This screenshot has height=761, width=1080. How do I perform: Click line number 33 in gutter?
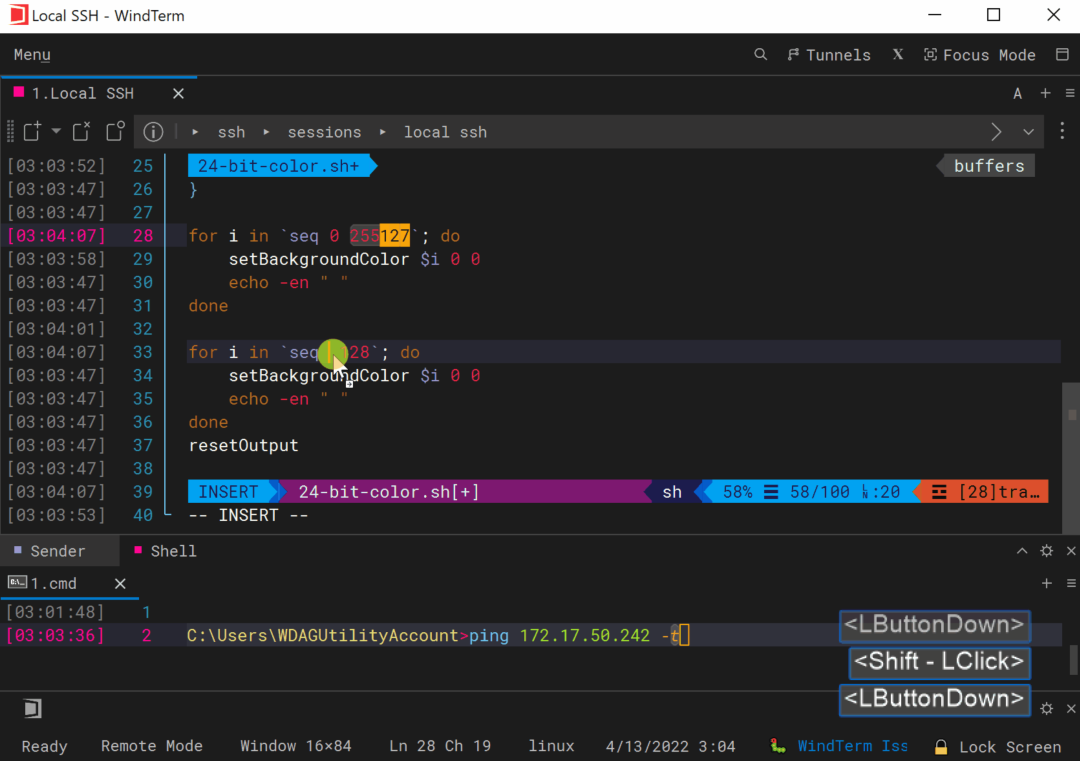(x=143, y=352)
